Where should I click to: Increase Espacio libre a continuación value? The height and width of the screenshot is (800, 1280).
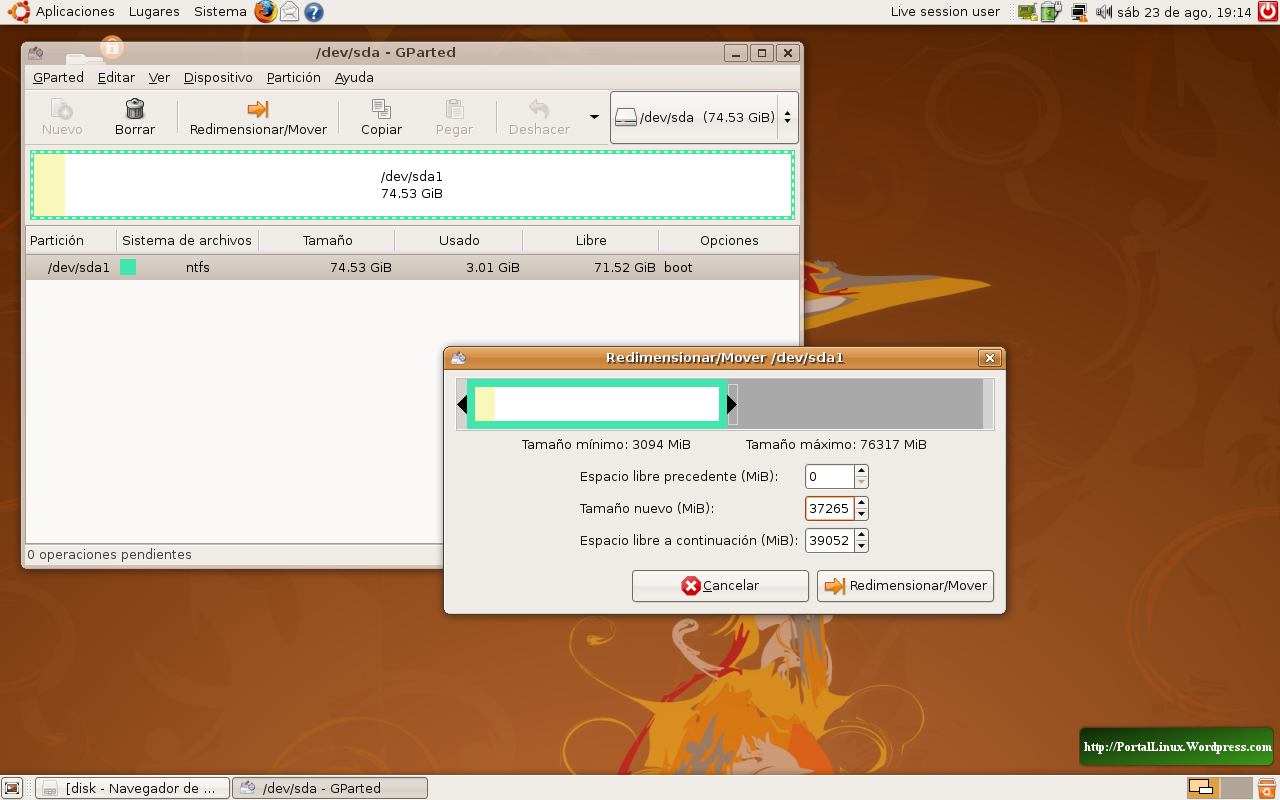pyautogui.click(x=862, y=534)
